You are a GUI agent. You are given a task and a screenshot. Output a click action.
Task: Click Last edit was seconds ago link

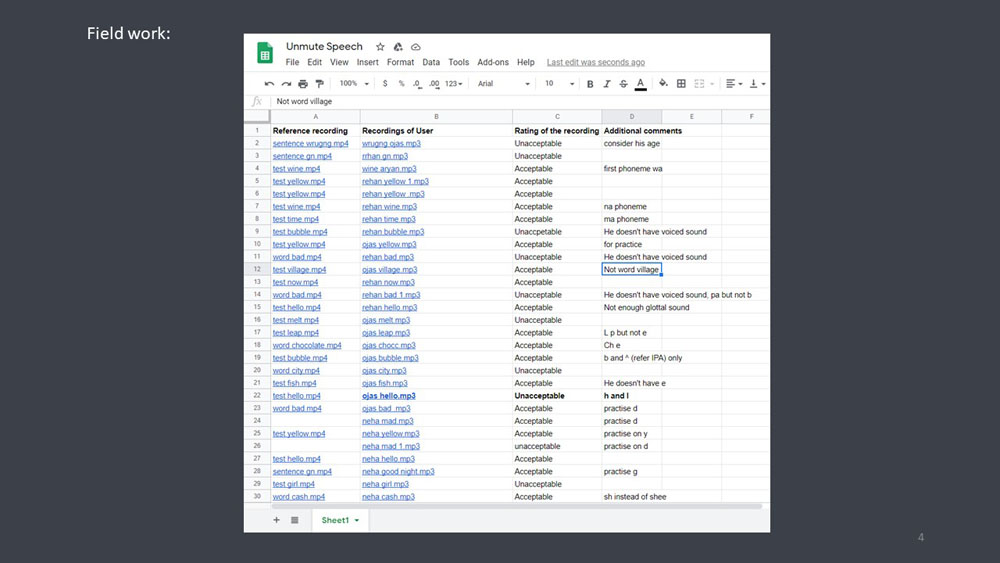(596, 62)
